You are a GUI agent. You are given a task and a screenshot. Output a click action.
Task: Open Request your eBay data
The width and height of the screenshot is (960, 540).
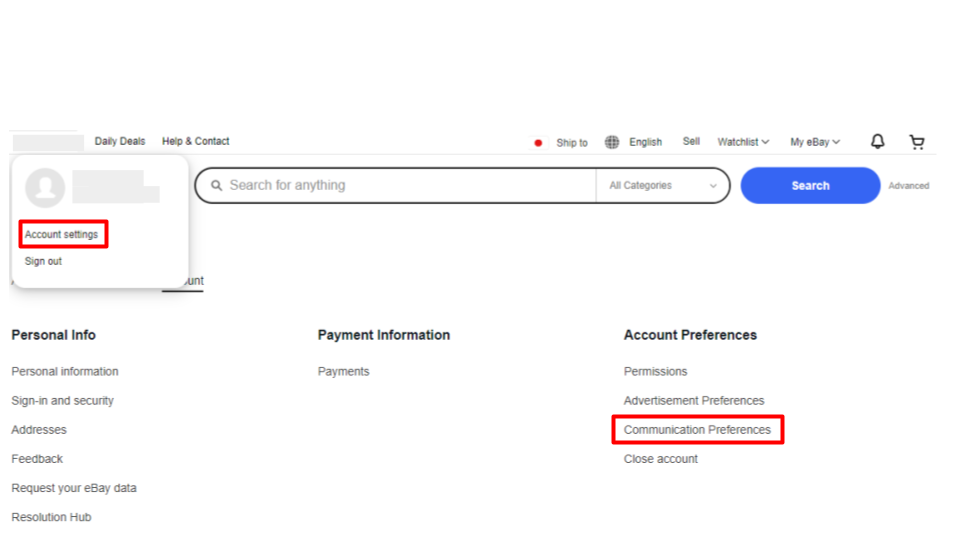click(73, 488)
